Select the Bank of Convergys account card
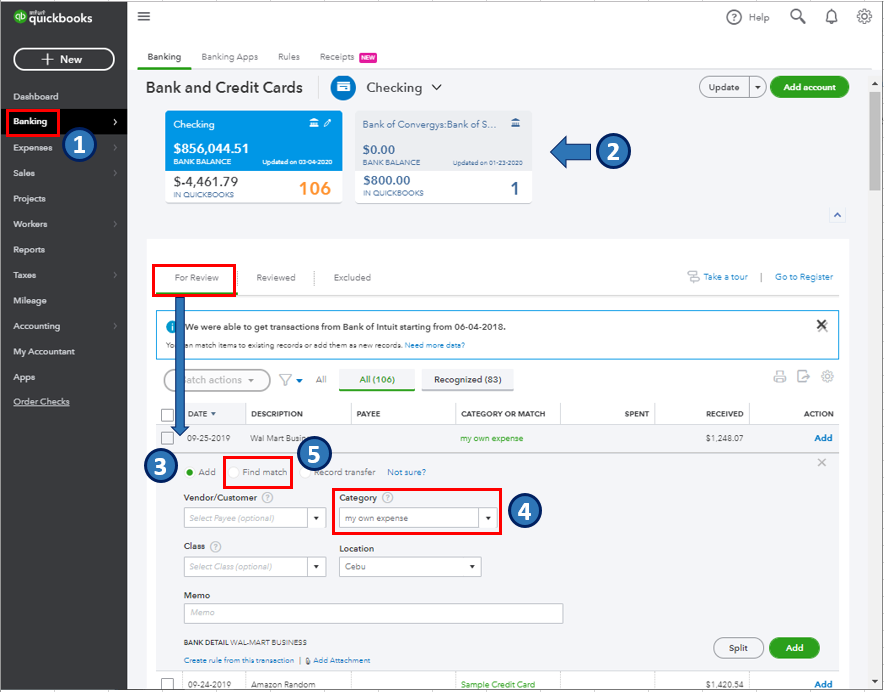Screen dimensions: 884x692 coord(443,157)
